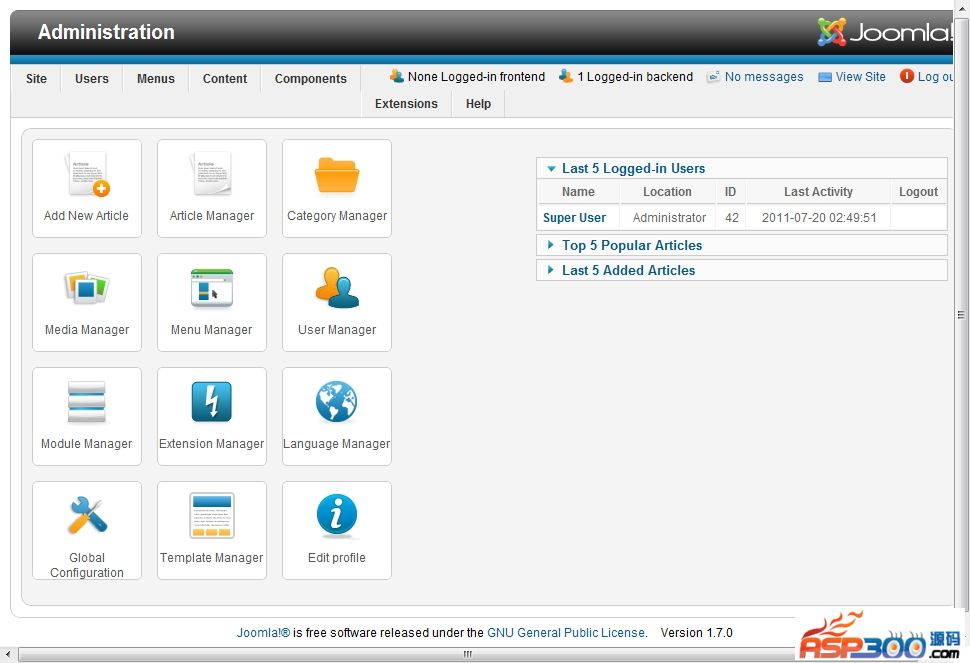The height and width of the screenshot is (663, 970).
Task: Click the Logout column header
Action: pos(918,192)
